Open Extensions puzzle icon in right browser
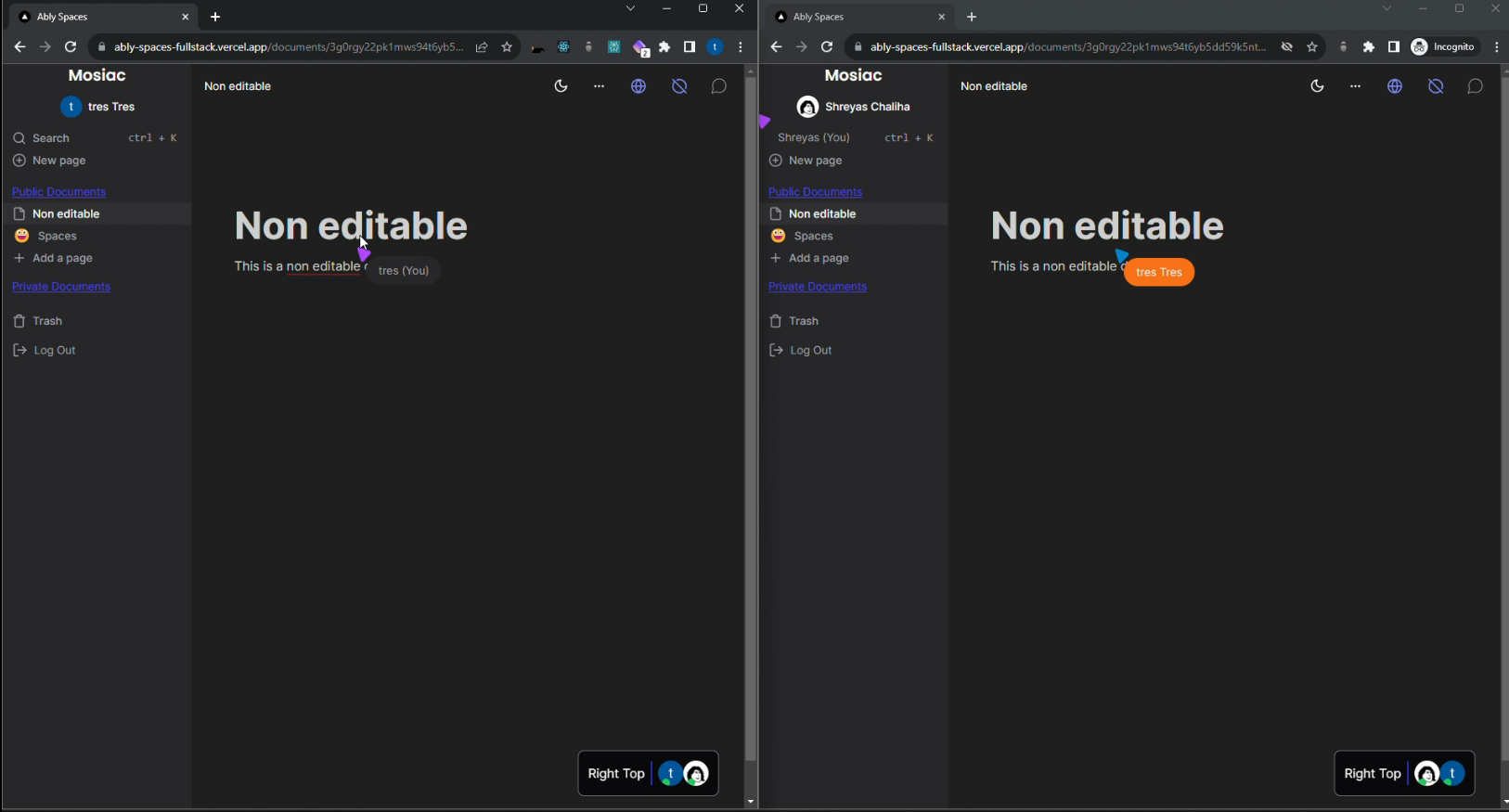The height and width of the screenshot is (812, 1509). [x=1369, y=47]
